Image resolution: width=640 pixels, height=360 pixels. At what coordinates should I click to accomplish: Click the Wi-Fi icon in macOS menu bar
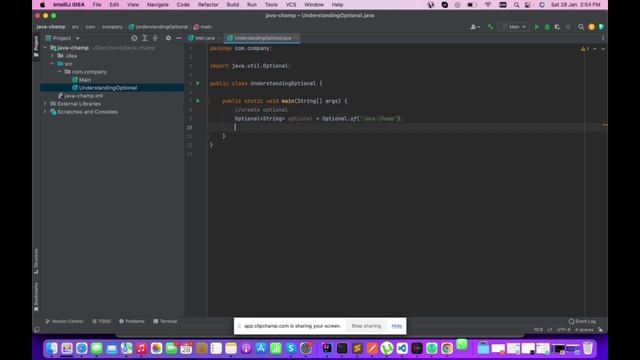coord(488,4)
